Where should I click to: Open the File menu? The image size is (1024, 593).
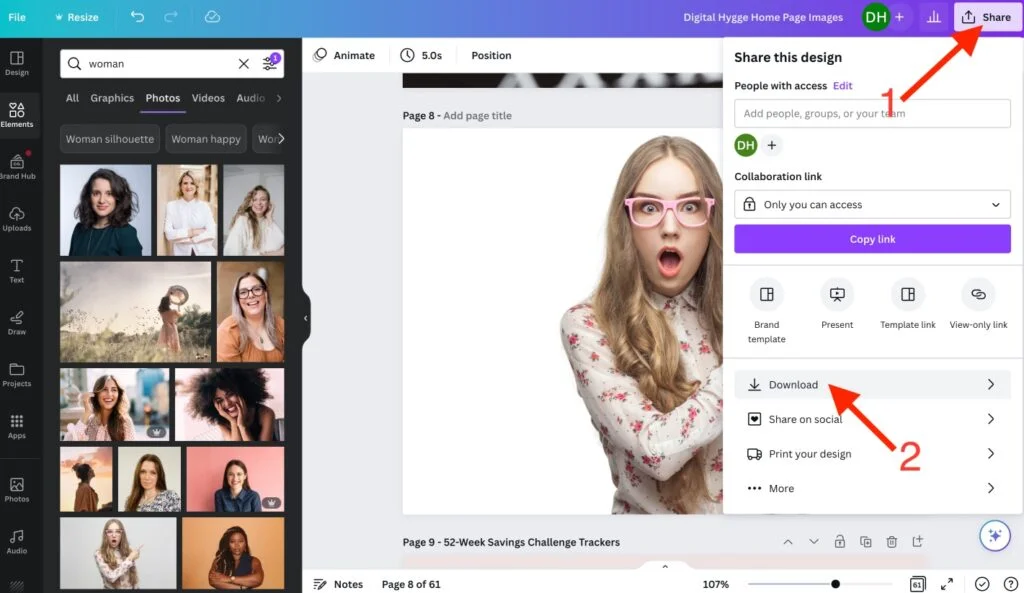pyautogui.click(x=17, y=17)
